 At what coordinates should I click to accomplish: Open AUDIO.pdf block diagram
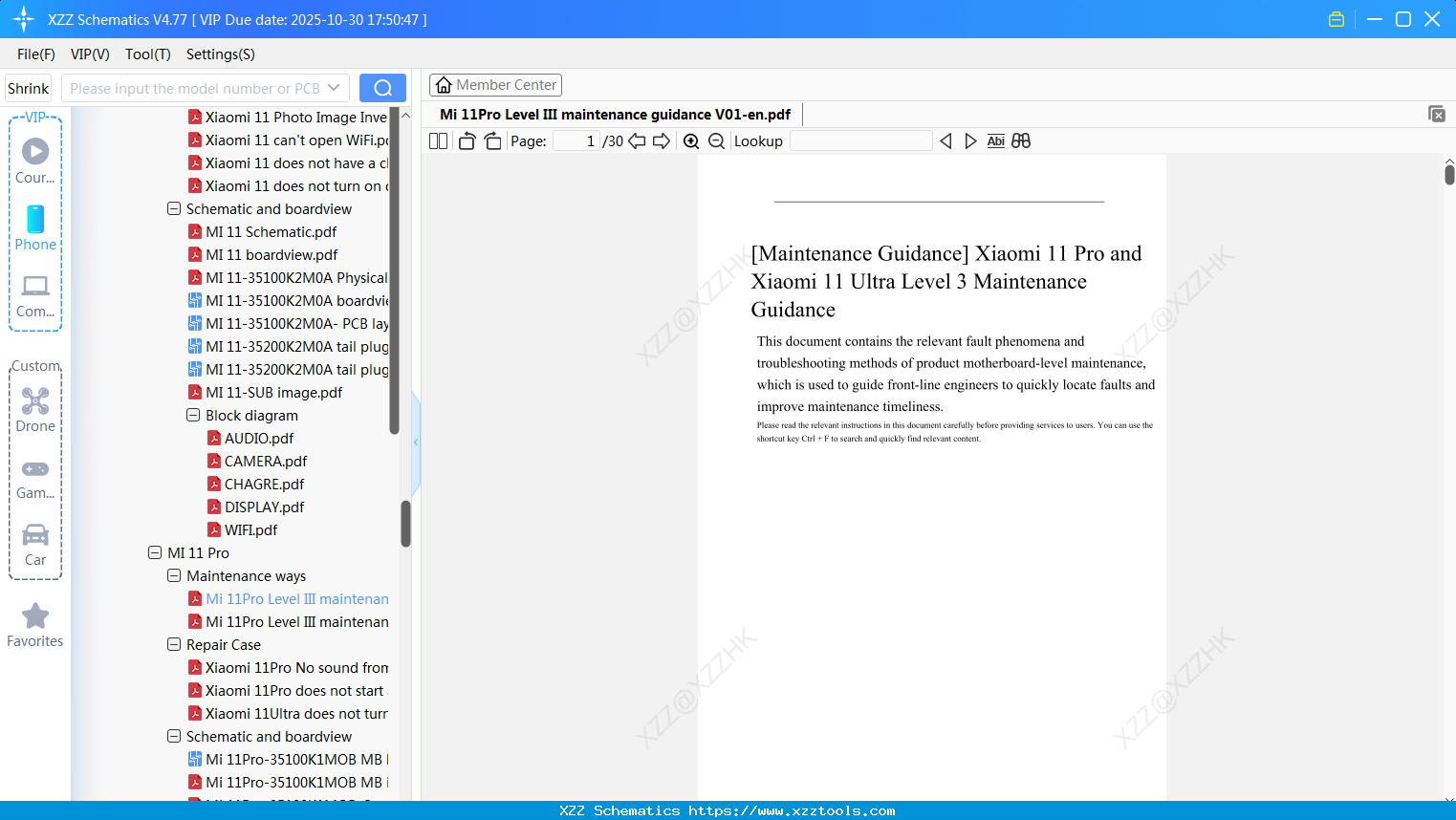pyautogui.click(x=258, y=439)
